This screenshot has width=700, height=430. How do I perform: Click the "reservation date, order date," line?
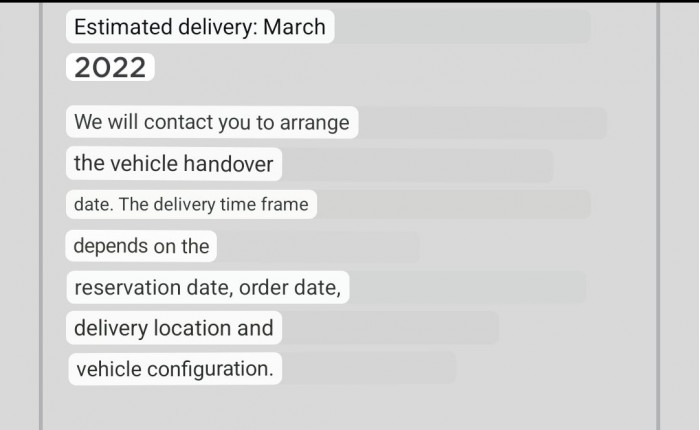208,288
